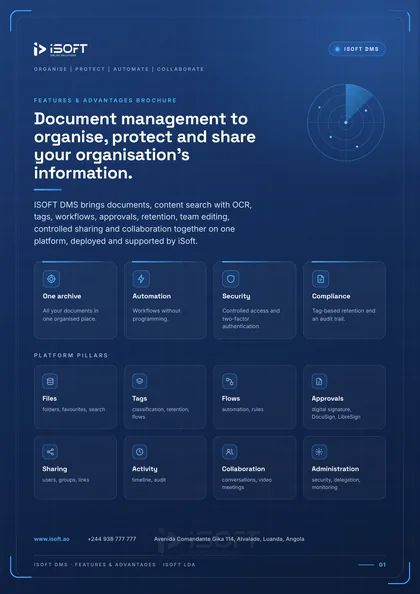The image size is (420, 594).
Task: Click 'conversations, video meetings' text
Action: coord(247,484)
